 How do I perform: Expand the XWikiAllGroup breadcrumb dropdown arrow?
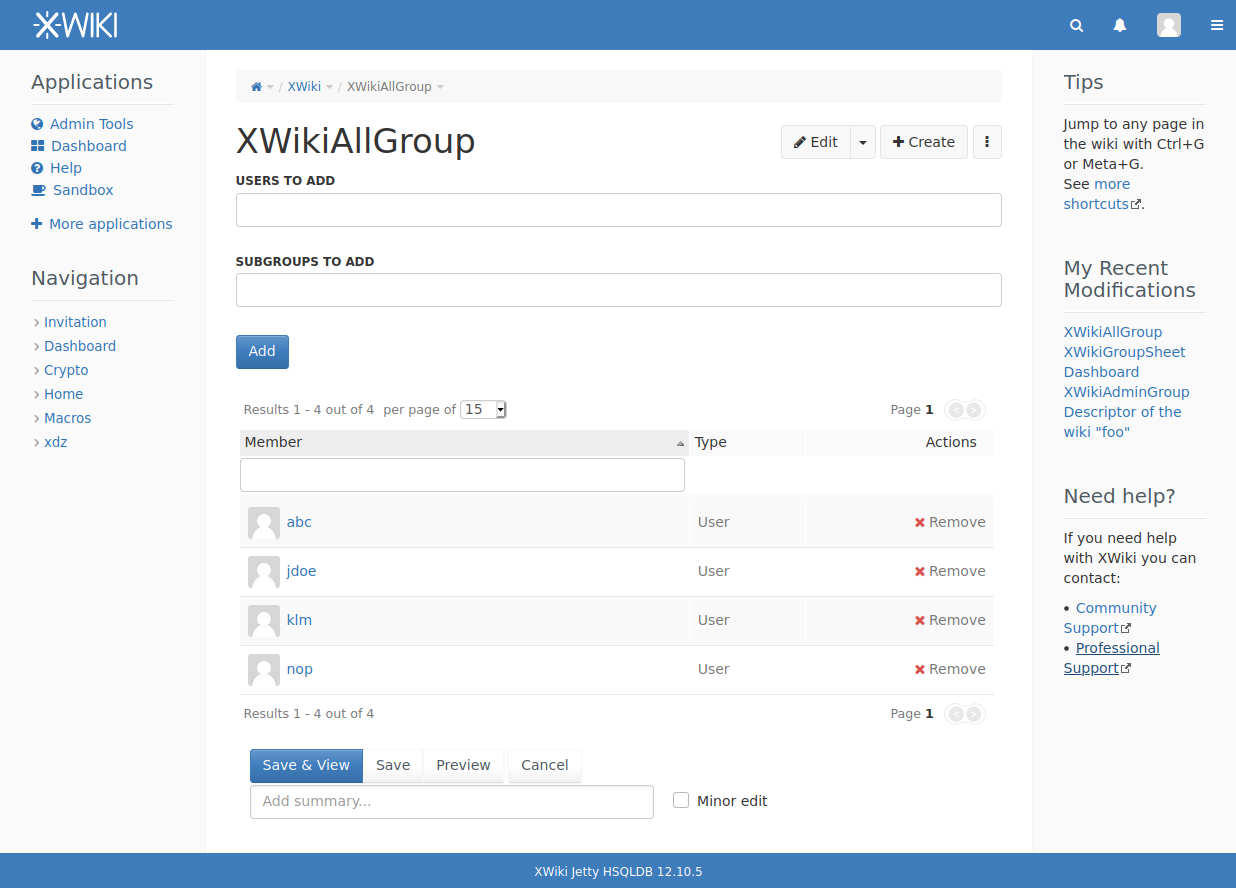point(440,87)
